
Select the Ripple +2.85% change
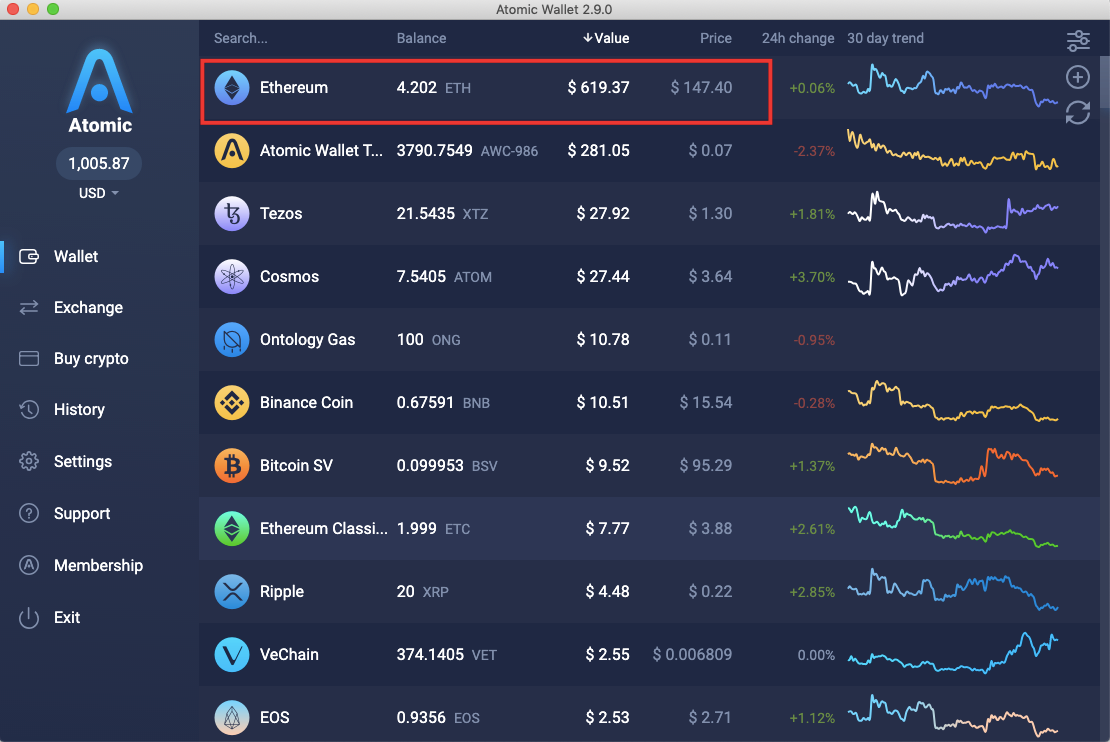(812, 592)
